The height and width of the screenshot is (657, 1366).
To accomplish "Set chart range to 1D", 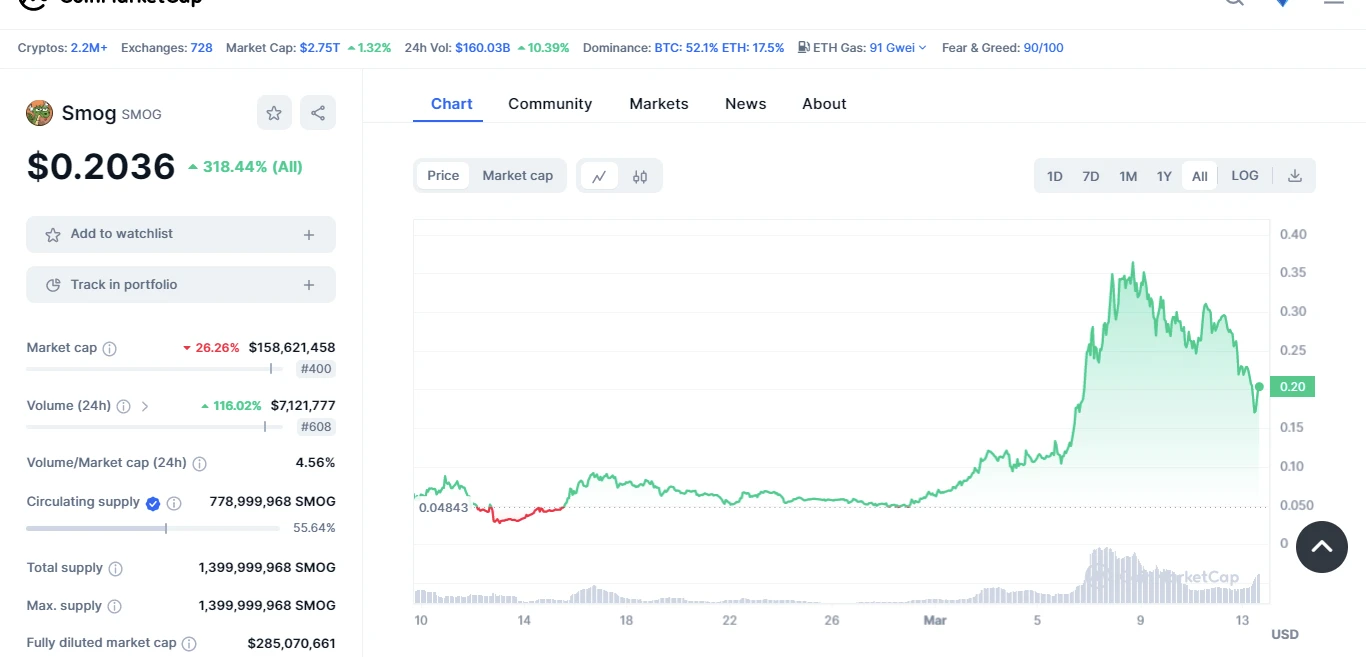I will click(1055, 176).
